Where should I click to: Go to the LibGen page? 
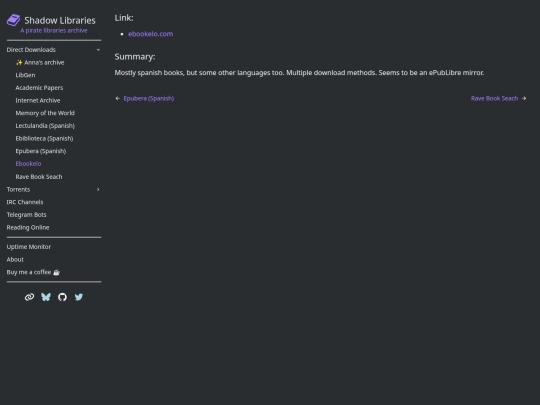[x=25, y=75]
